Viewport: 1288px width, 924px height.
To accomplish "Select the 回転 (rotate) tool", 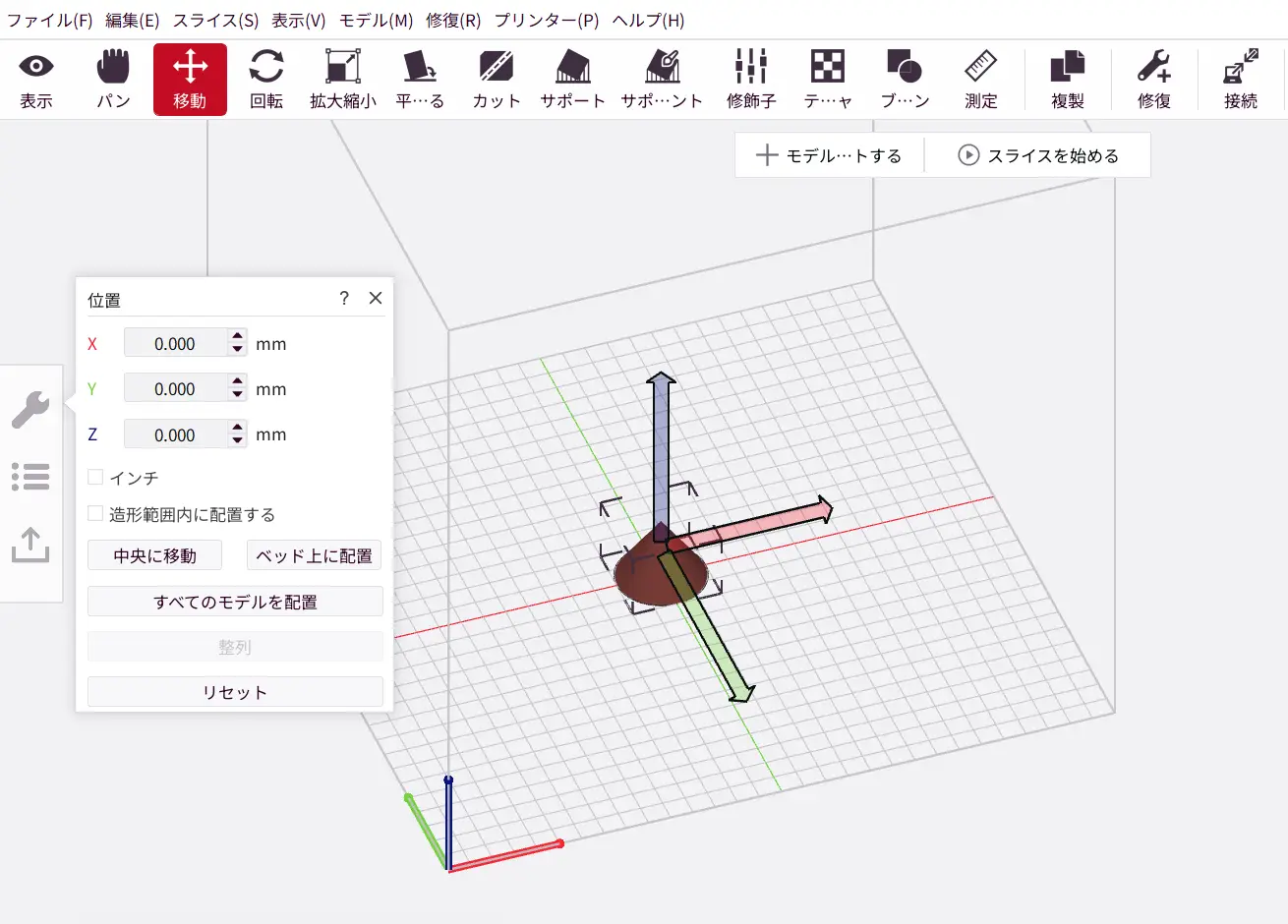I will coord(266,79).
